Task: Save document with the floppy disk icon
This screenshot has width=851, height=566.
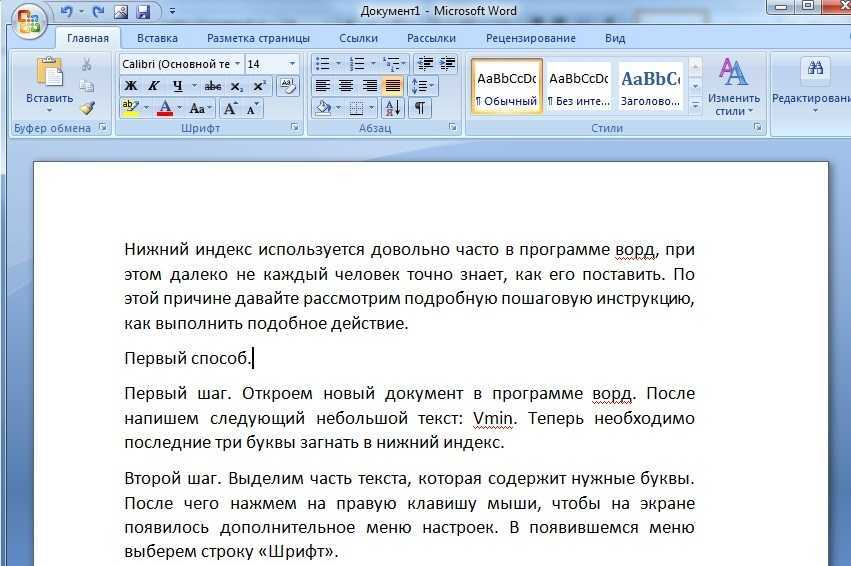Action: tap(143, 11)
